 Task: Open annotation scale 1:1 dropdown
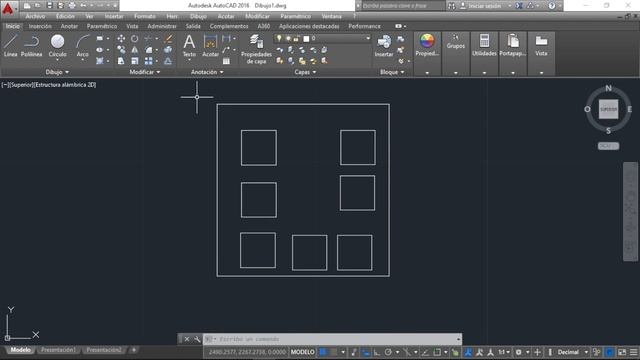coord(504,352)
